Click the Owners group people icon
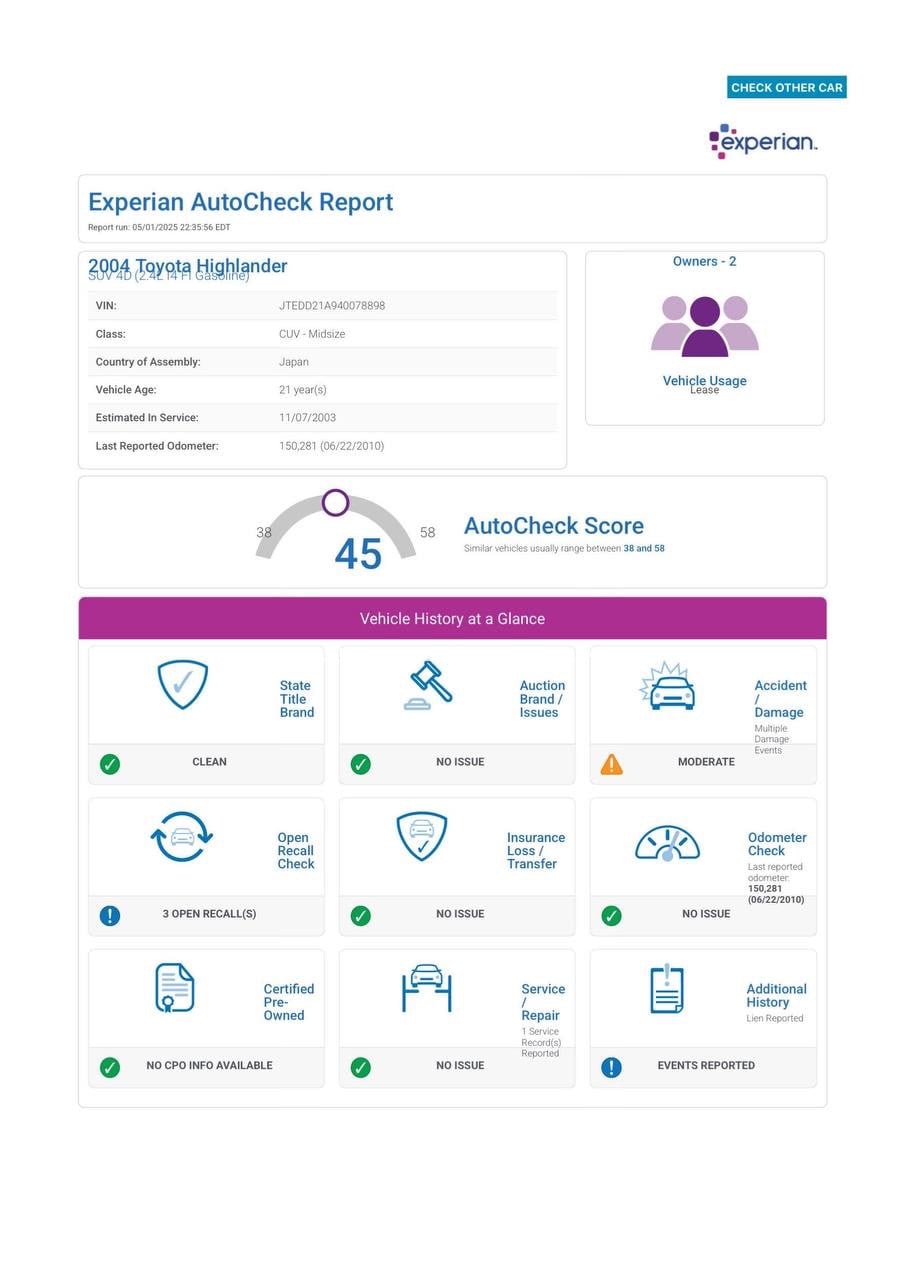The height and width of the screenshot is (1280, 905). (705, 326)
